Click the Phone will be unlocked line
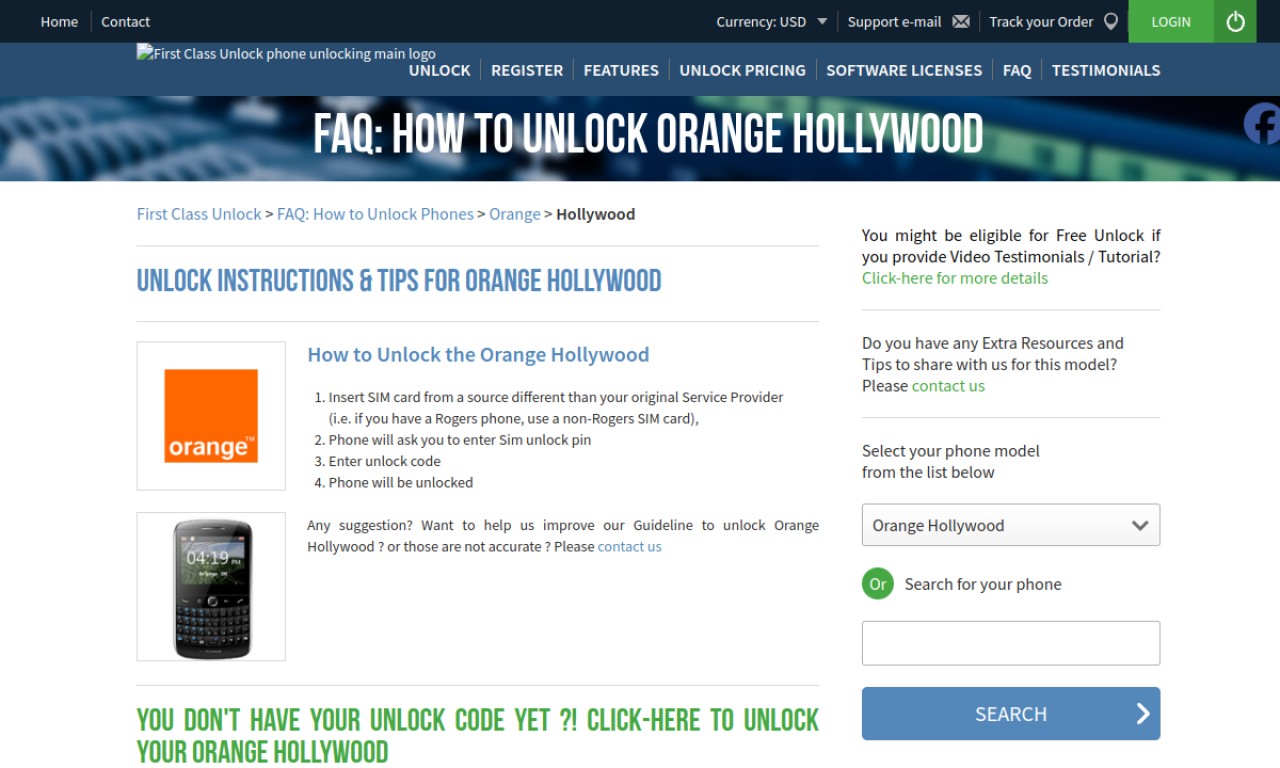 pos(401,482)
